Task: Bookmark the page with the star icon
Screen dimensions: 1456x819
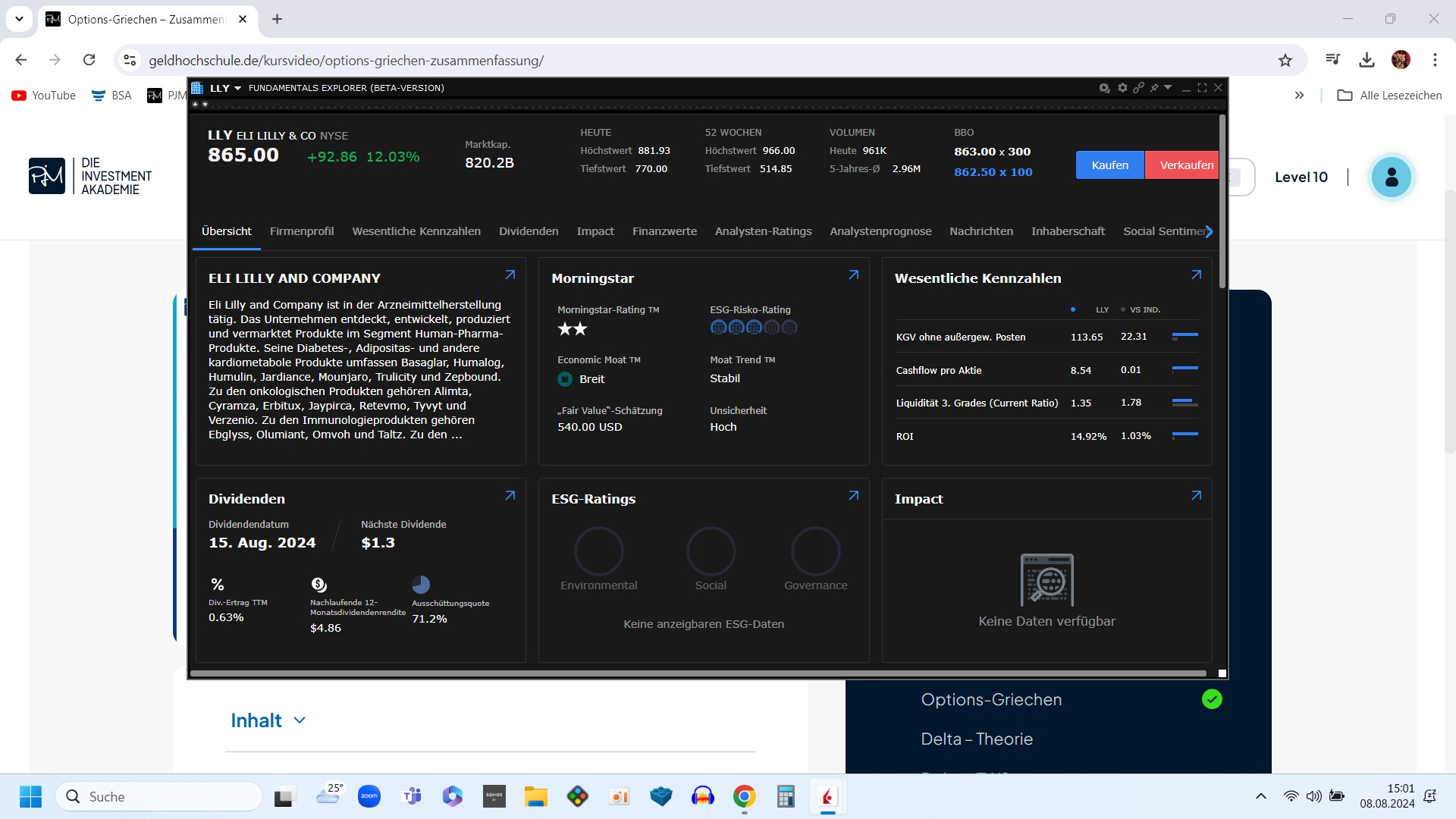Action: 1285,61
